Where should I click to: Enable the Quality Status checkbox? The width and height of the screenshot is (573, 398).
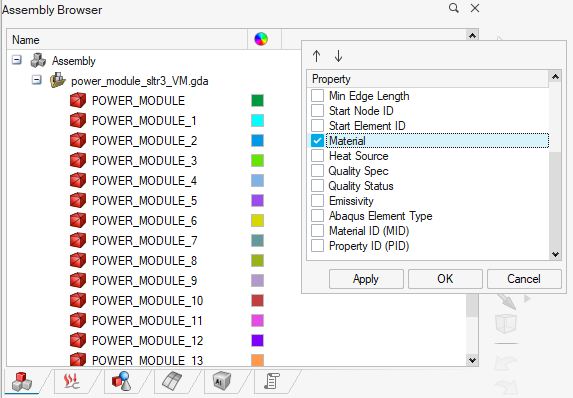pos(317,185)
